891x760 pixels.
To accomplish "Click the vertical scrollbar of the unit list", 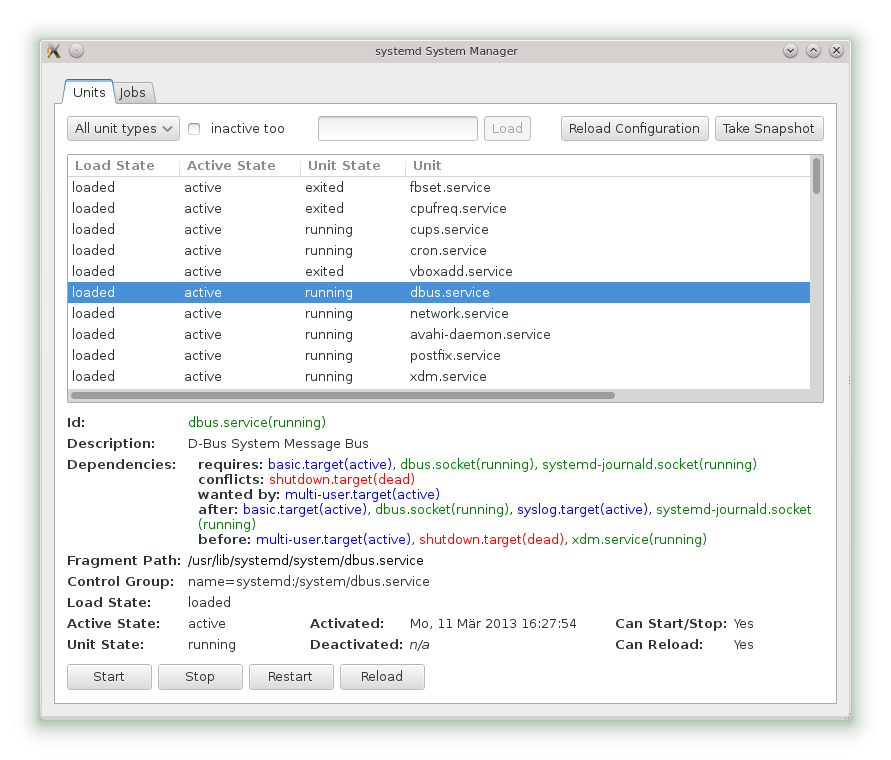I will tap(817, 176).
